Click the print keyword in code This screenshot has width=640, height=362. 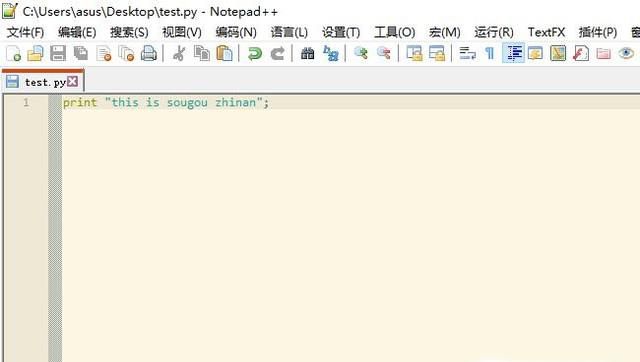click(x=80, y=102)
